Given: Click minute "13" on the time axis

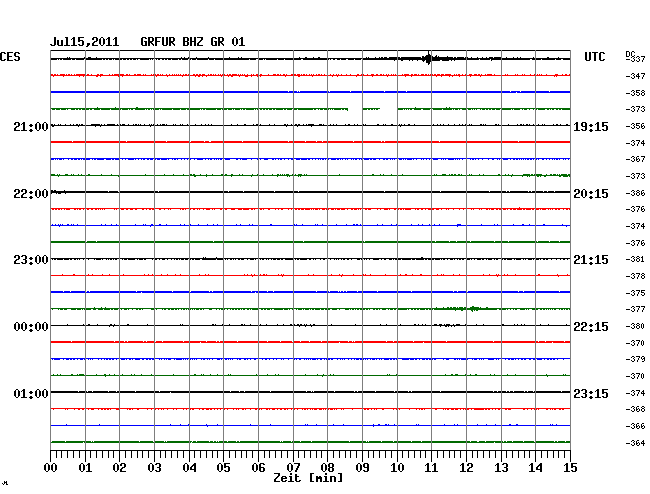Looking at the screenshot, I should point(501,467).
